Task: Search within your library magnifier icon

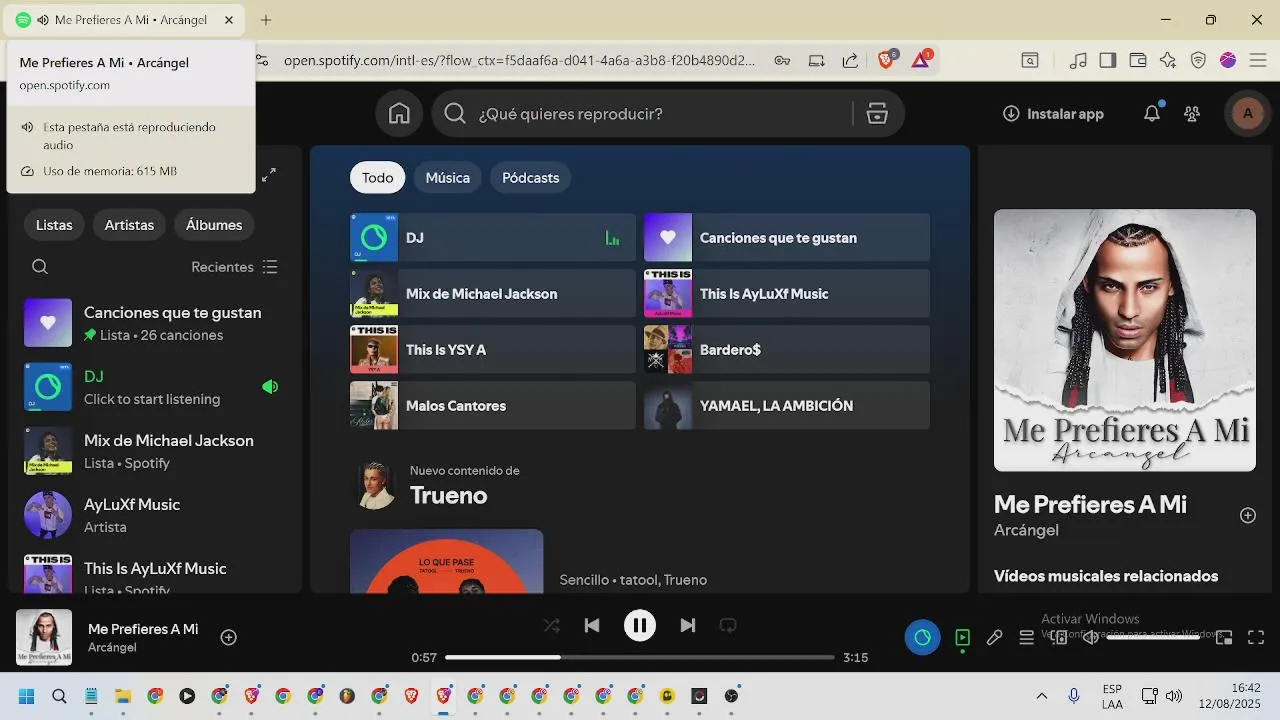Action: [x=40, y=267]
